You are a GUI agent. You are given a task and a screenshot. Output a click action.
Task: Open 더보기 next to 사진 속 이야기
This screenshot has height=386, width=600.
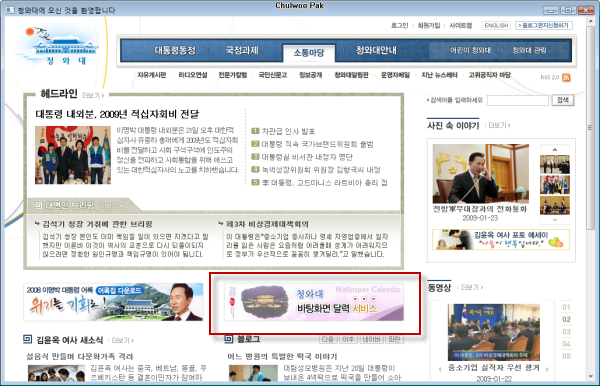499,125
